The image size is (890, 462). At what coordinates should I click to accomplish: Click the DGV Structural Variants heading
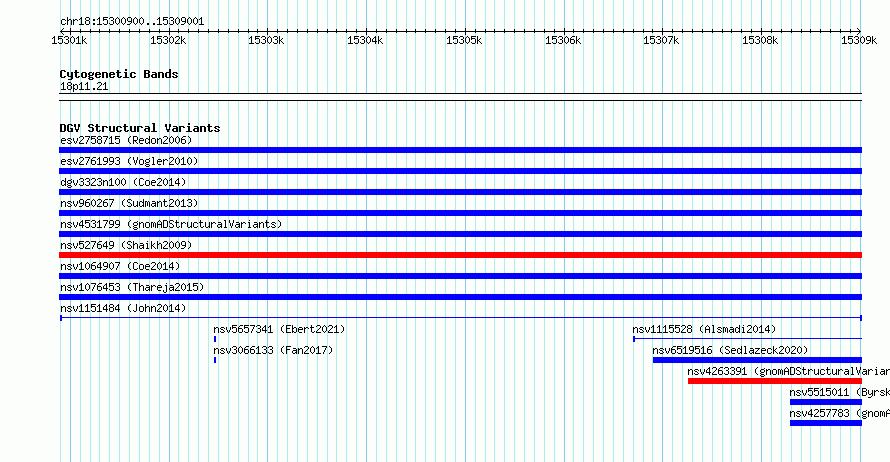click(x=140, y=128)
